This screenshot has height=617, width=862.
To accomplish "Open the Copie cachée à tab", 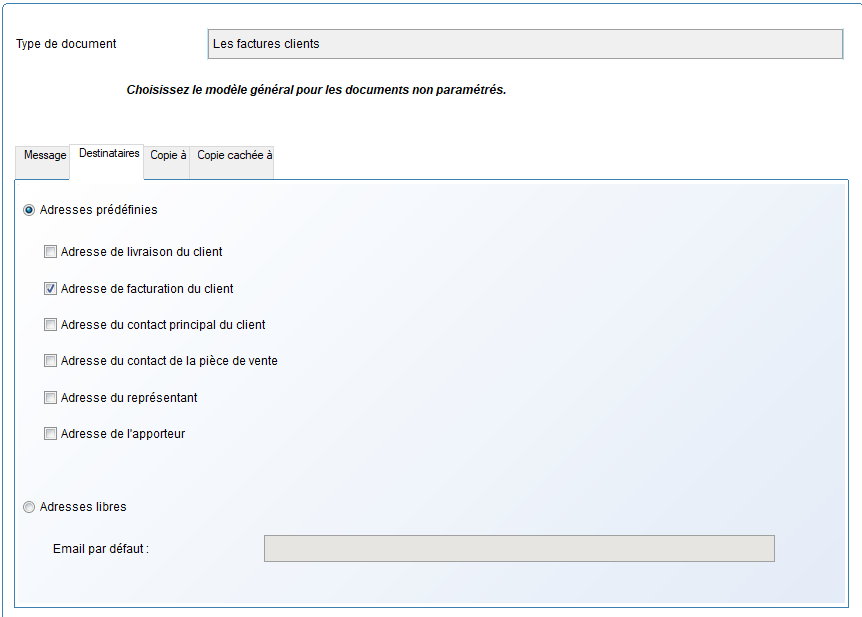I will 234,156.
